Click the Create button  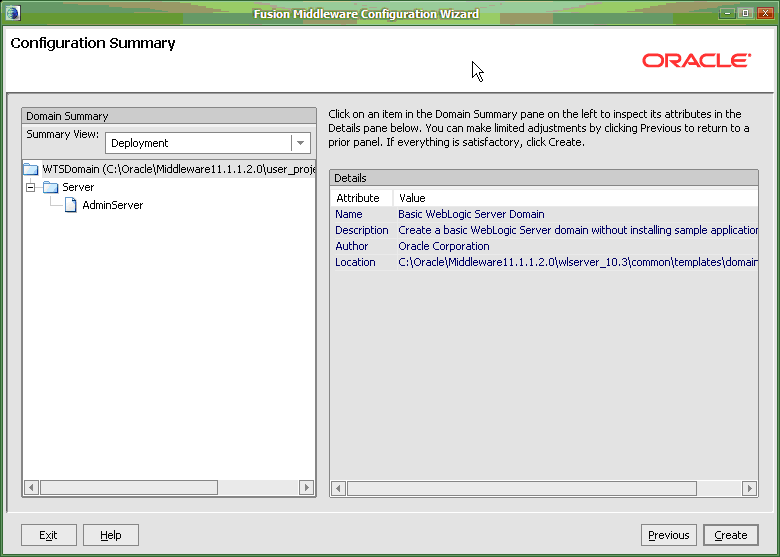731,535
